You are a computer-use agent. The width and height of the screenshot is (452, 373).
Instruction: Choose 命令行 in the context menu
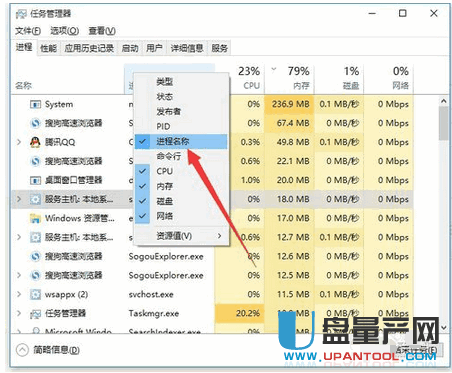(x=181, y=156)
